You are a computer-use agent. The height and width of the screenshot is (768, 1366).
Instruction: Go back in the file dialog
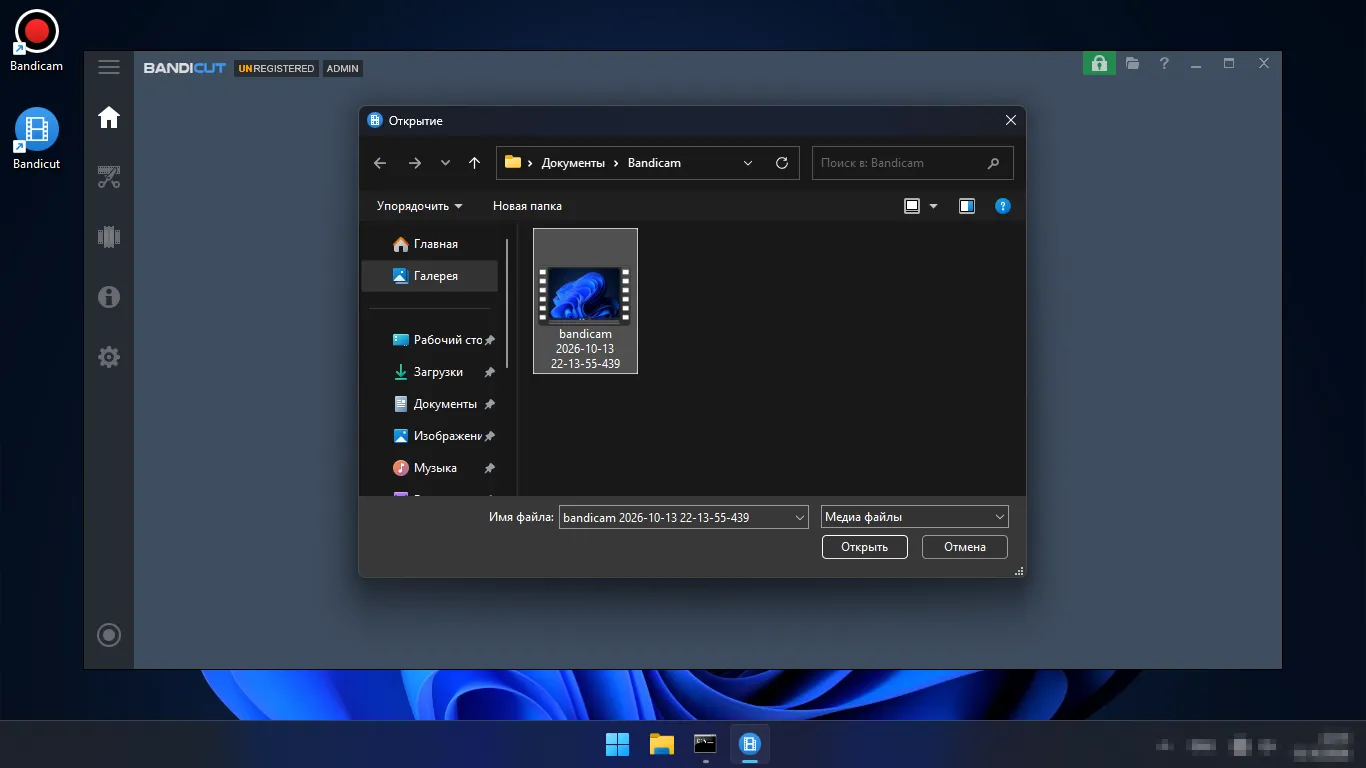380,163
